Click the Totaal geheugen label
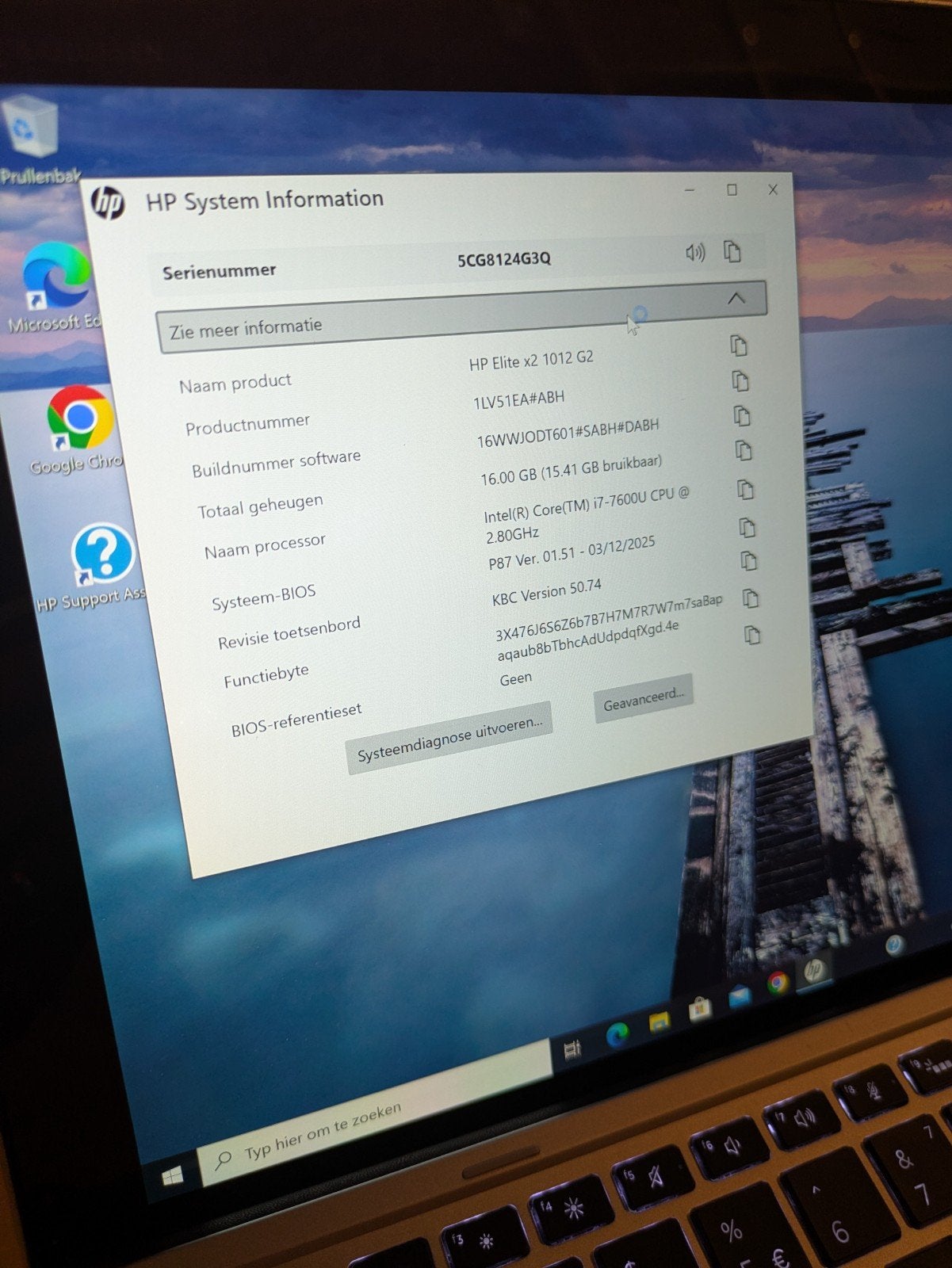Screen dimensions: 952x1268 tap(261, 506)
